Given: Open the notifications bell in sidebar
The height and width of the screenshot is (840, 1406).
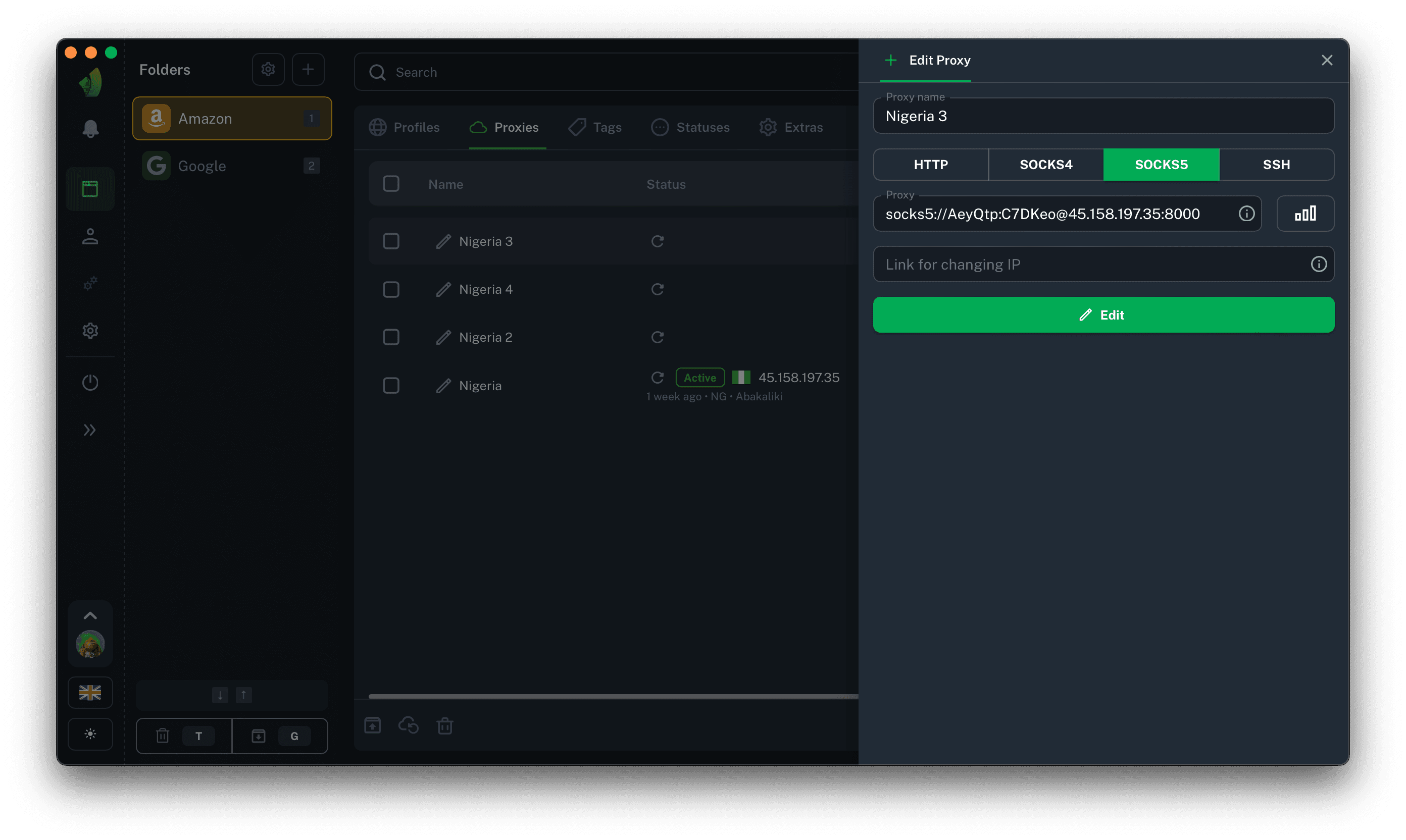Looking at the screenshot, I should pyautogui.click(x=90, y=129).
